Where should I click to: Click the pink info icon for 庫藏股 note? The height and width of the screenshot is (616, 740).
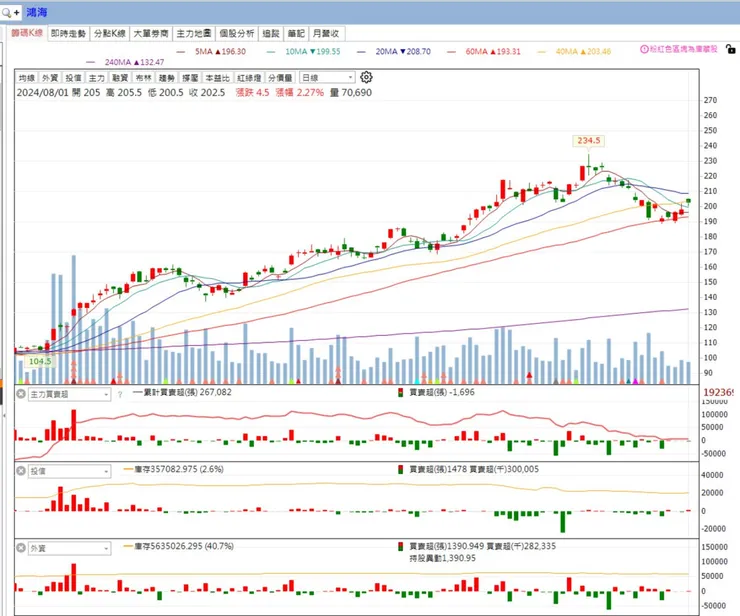pos(644,49)
